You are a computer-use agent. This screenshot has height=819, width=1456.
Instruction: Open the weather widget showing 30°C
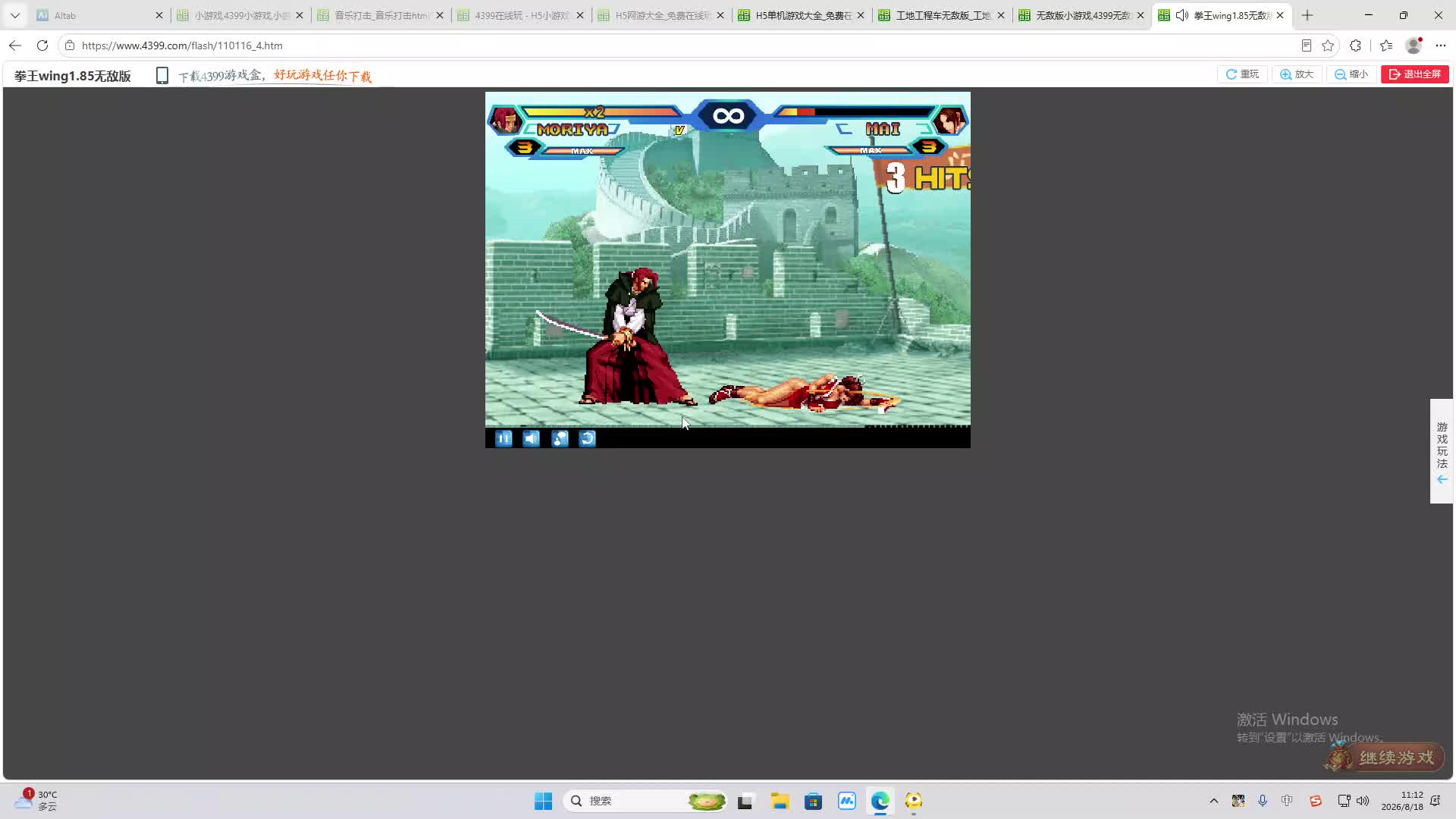pos(36,800)
